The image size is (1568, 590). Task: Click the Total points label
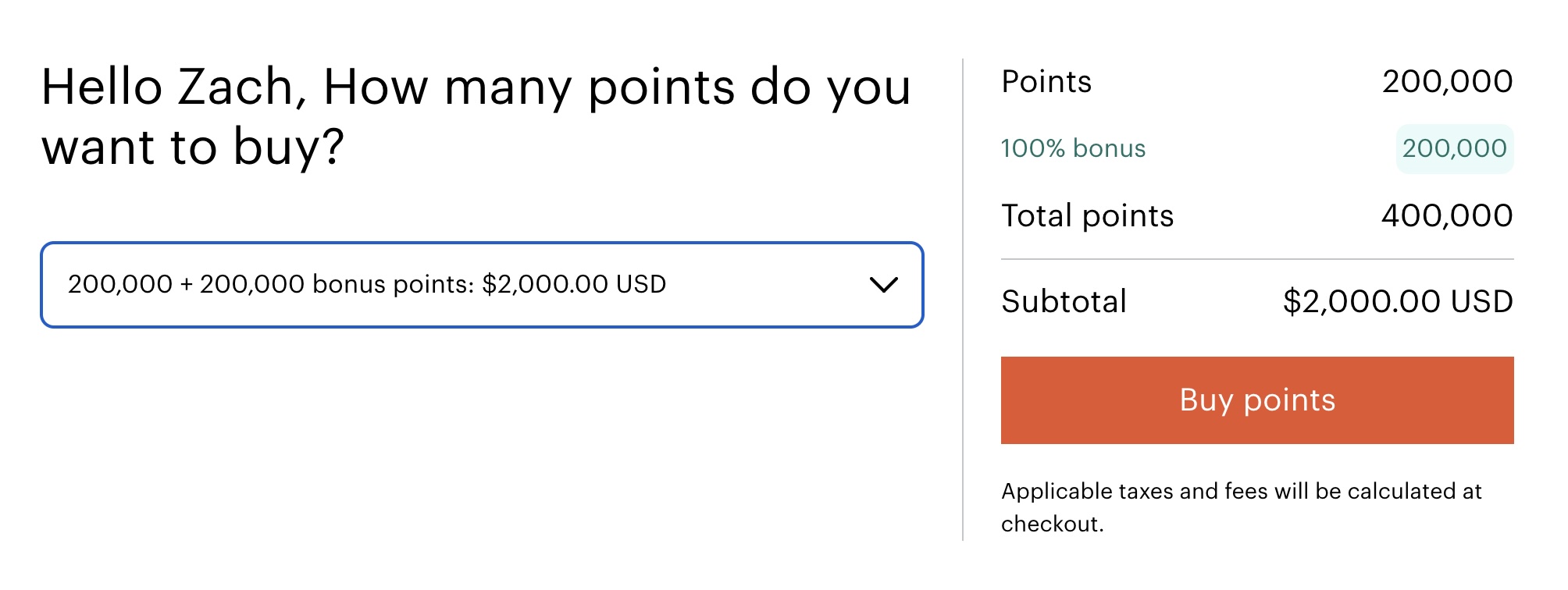[x=1087, y=216]
